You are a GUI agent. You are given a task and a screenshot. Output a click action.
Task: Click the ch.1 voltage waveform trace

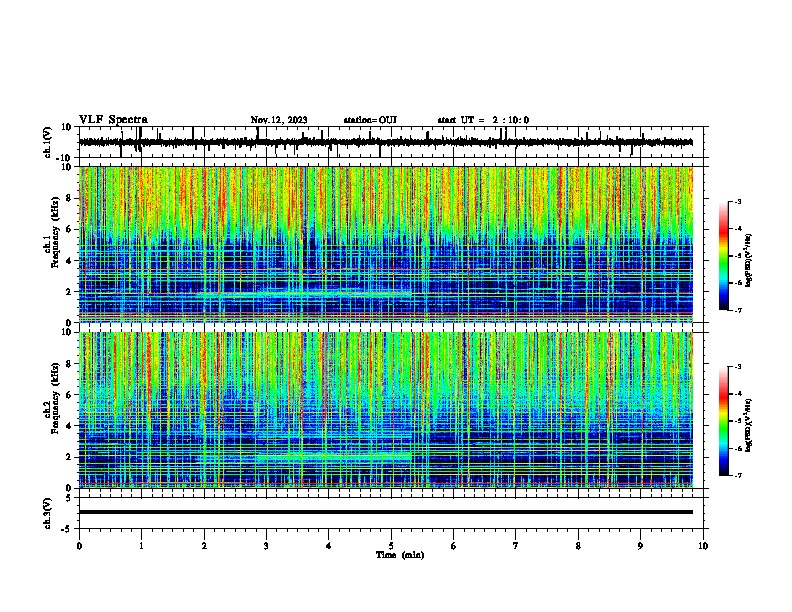pos(386,142)
